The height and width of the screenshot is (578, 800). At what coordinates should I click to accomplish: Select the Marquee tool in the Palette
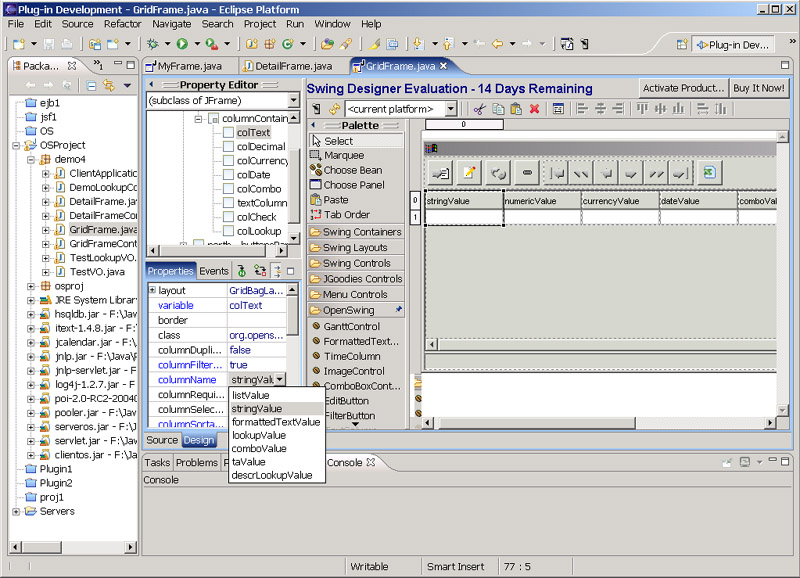344,155
